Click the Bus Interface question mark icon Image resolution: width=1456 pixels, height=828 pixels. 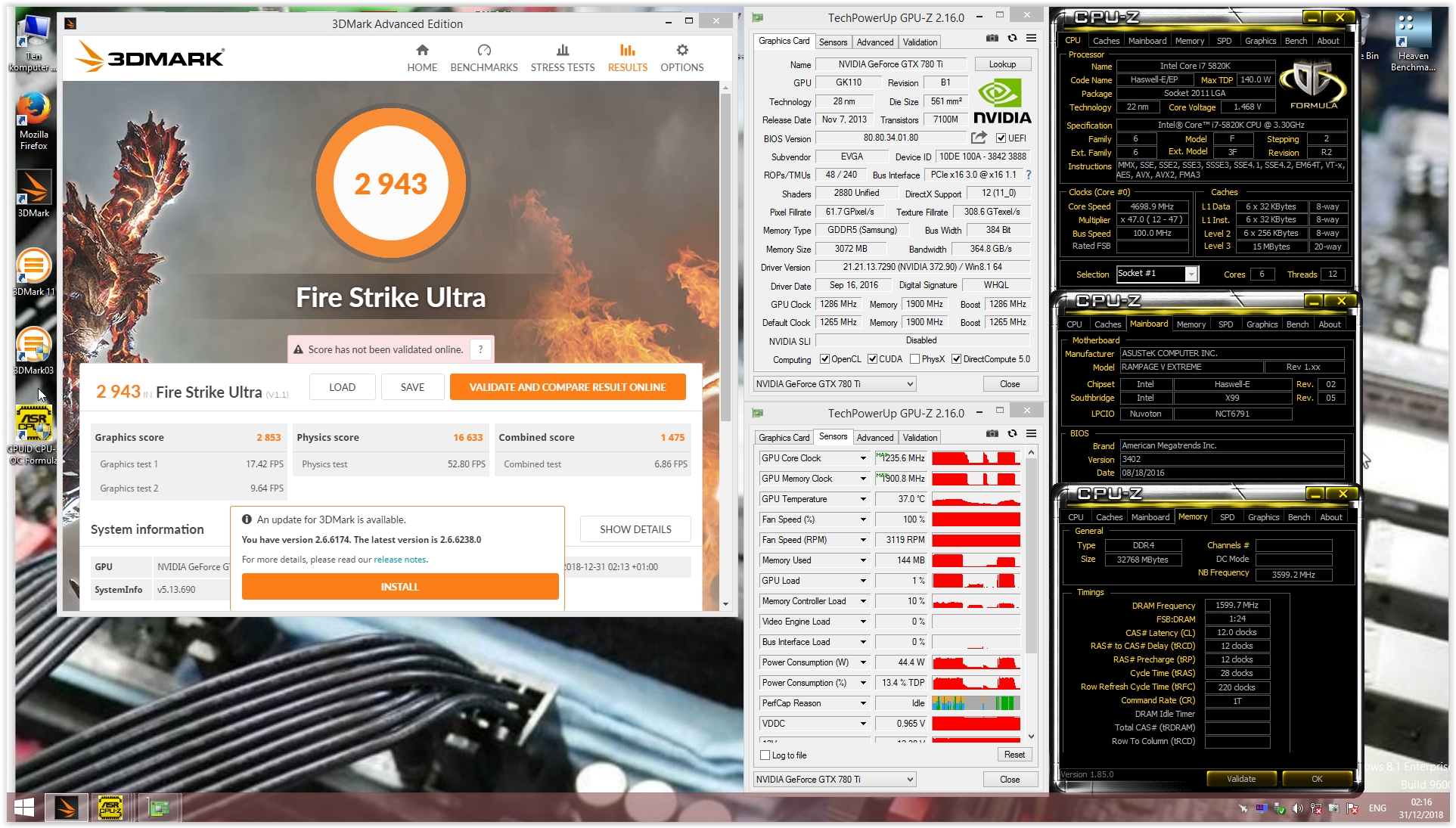(x=1028, y=175)
